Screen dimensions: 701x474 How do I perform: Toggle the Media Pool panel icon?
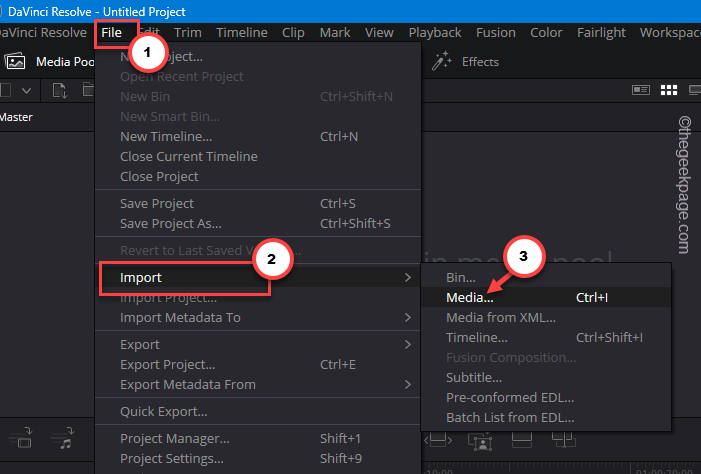click(15, 61)
